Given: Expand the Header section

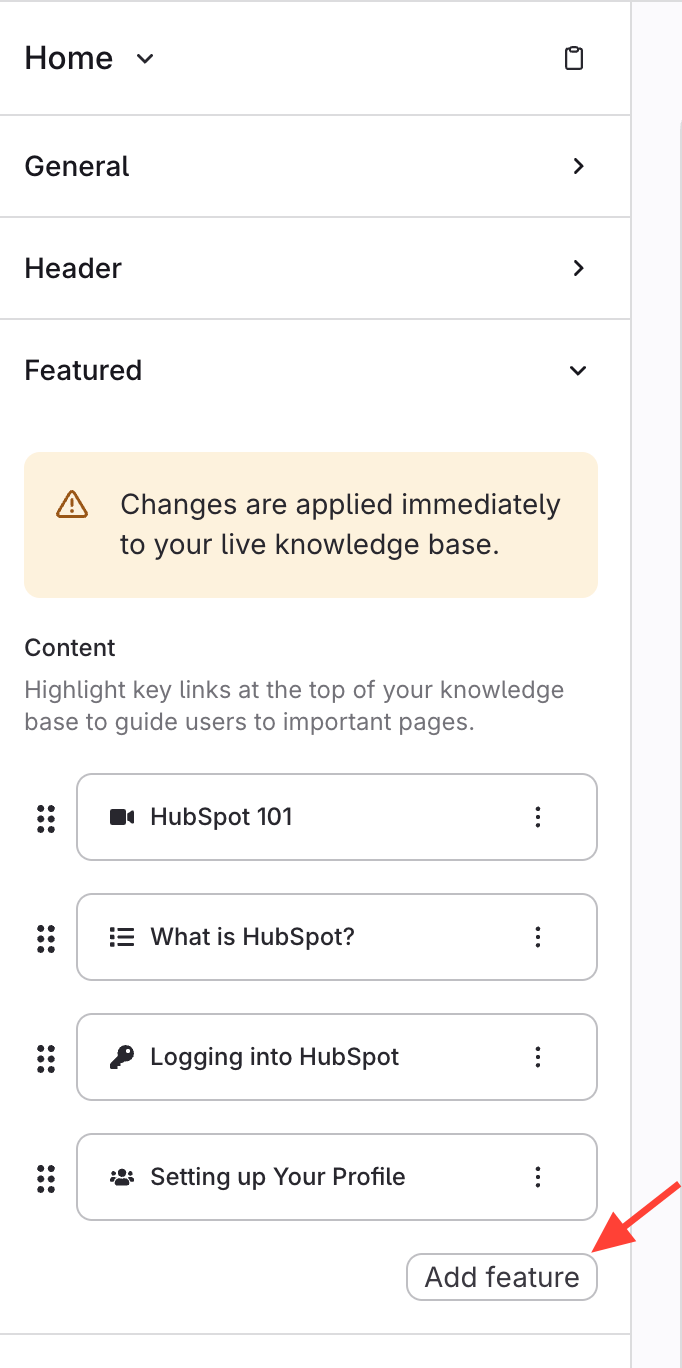Looking at the screenshot, I should (x=577, y=268).
